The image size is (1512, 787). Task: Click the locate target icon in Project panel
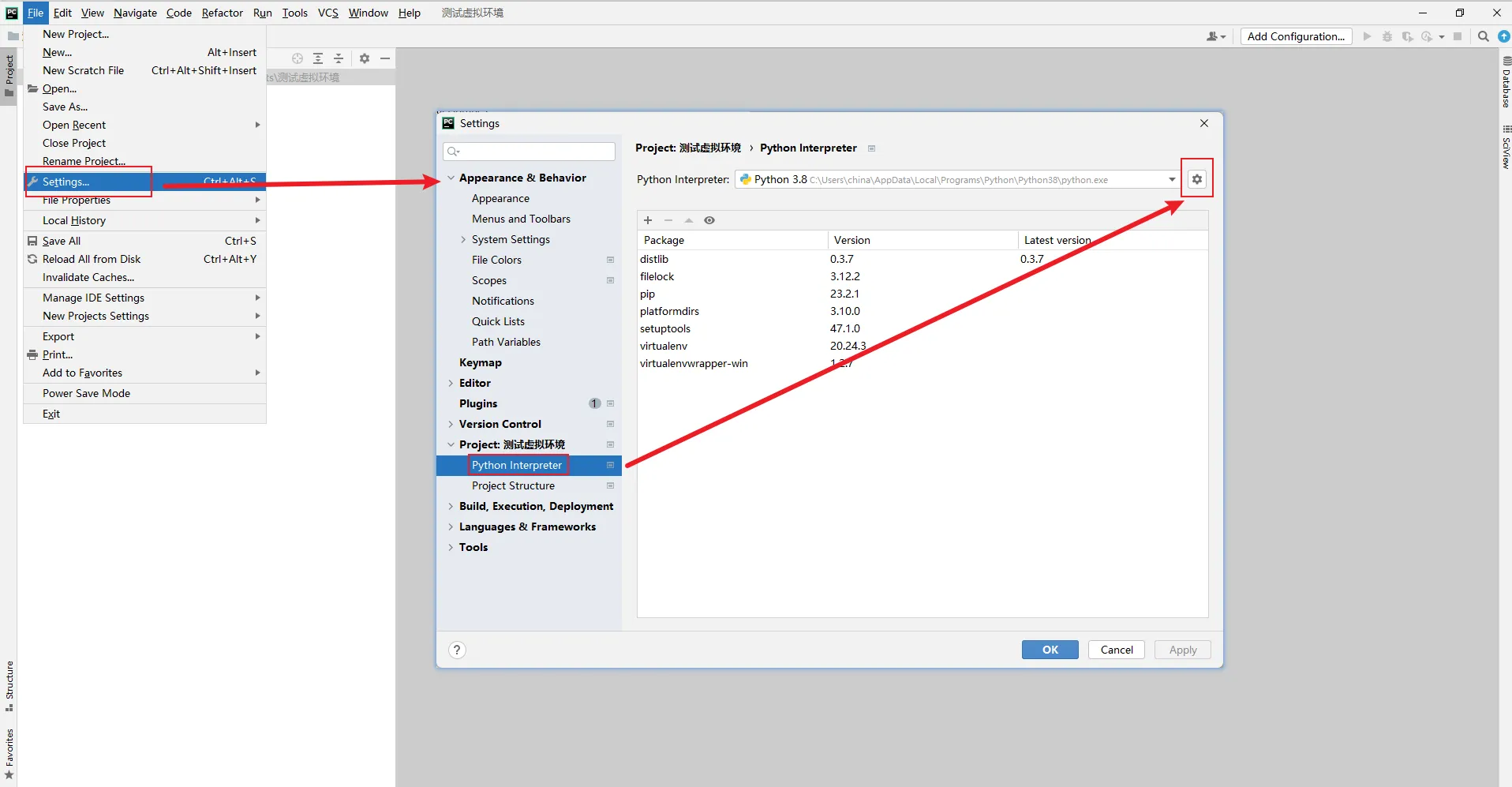click(x=297, y=58)
